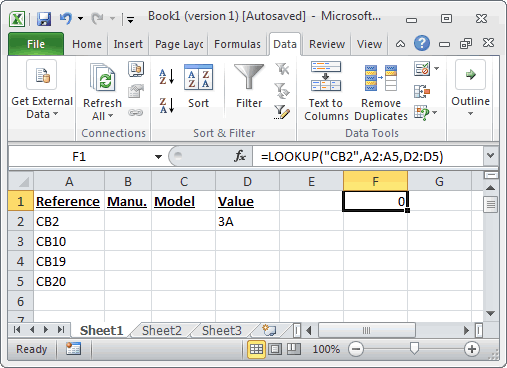Select row 3 header
The image size is (507, 368).
(20, 241)
